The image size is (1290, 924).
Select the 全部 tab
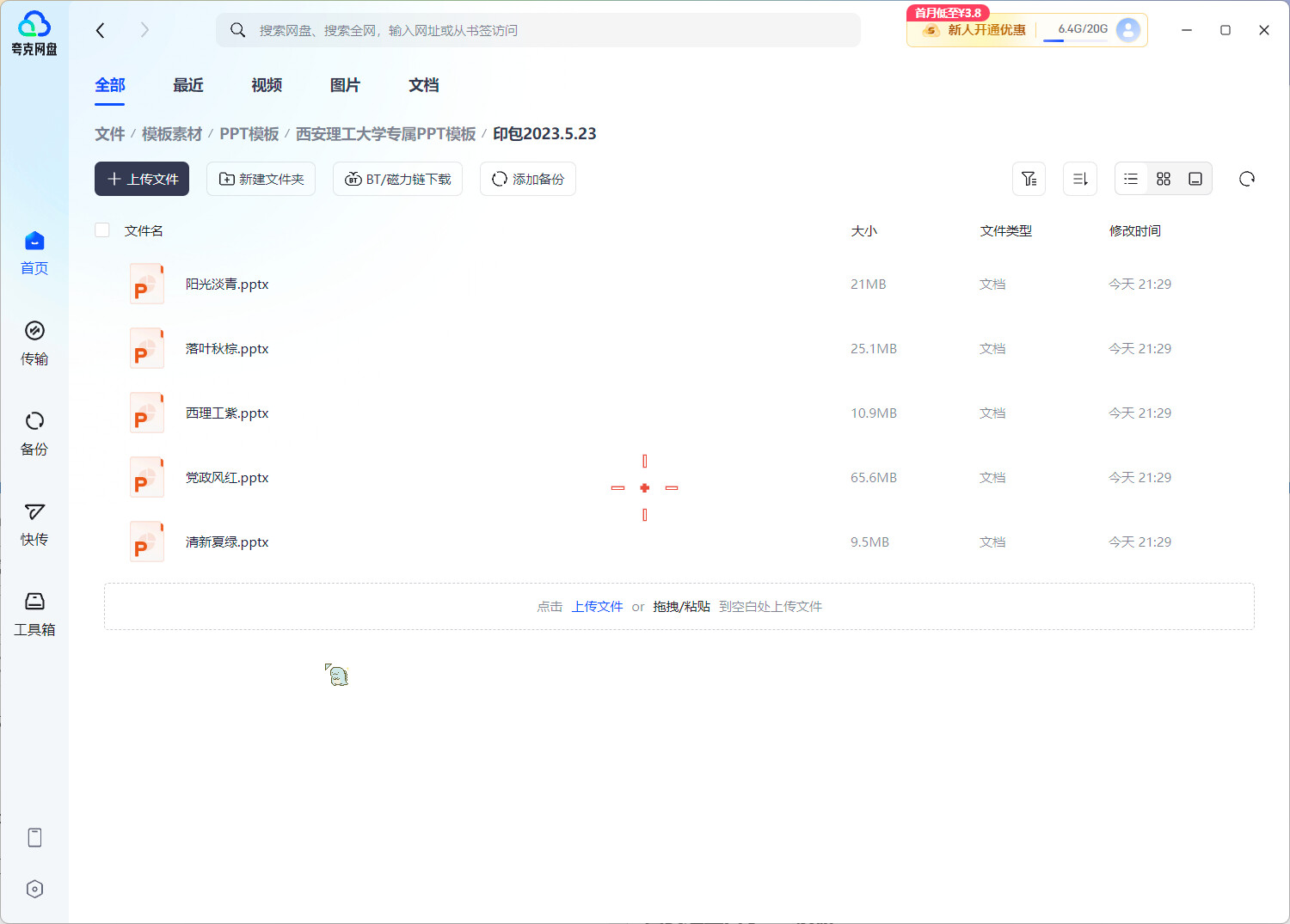pos(110,85)
